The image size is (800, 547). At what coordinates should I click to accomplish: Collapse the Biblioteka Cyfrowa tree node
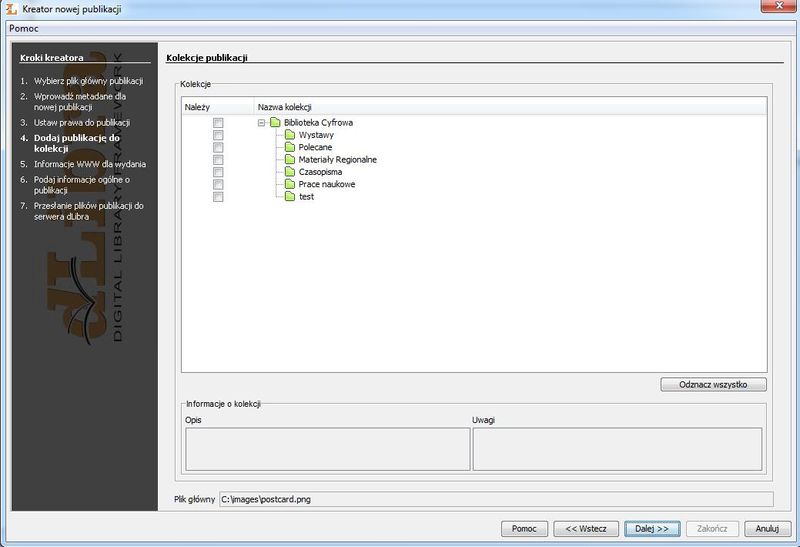(261, 123)
